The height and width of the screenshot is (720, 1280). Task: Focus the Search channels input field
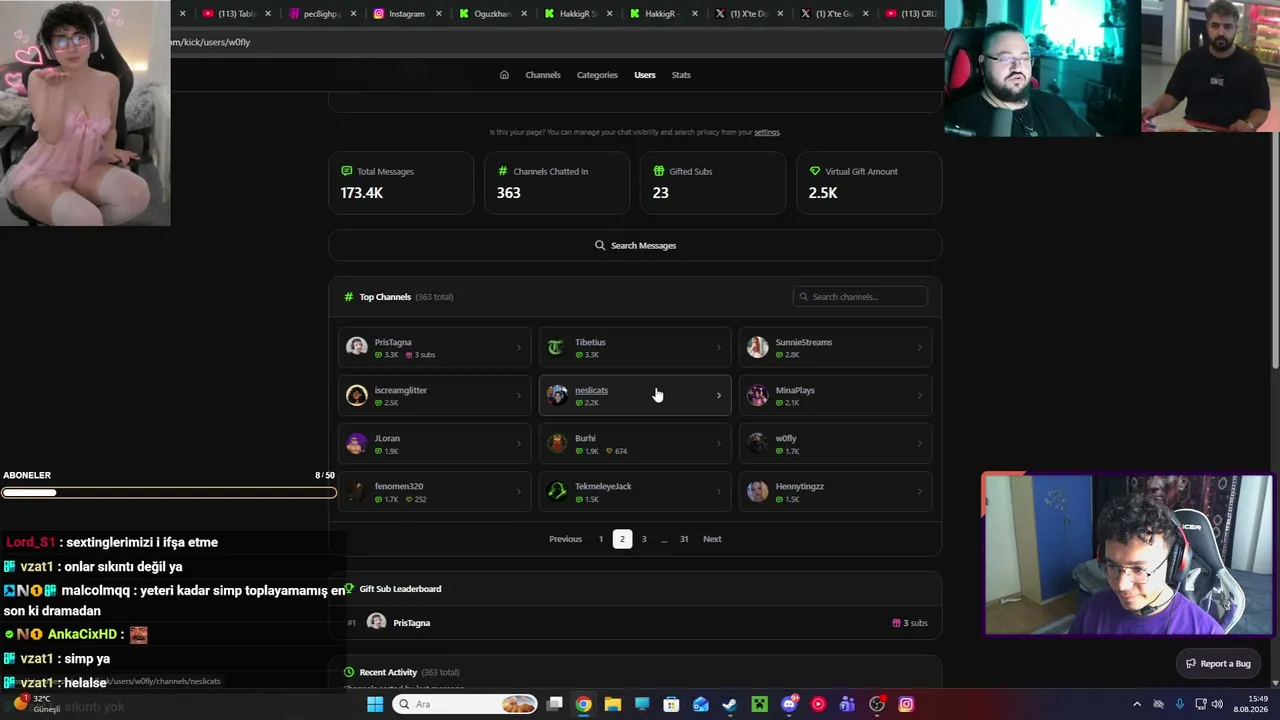[860, 297]
